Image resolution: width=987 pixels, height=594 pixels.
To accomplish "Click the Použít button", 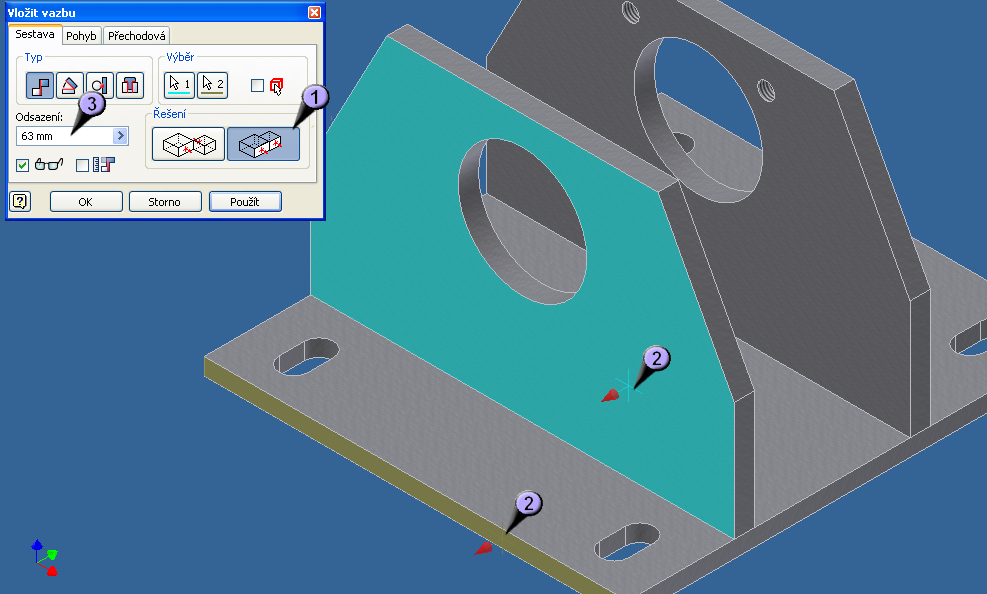I will tap(245, 201).
